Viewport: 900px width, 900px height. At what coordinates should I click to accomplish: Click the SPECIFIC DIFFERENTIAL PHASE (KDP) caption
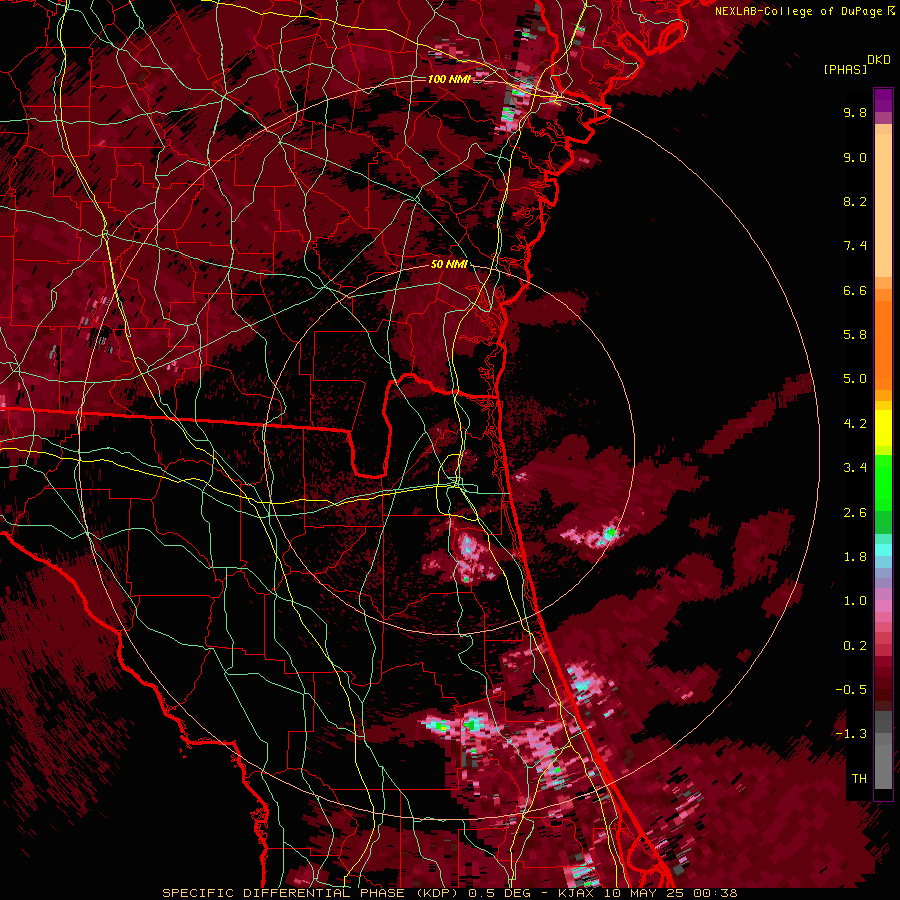pyautogui.click(x=311, y=893)
